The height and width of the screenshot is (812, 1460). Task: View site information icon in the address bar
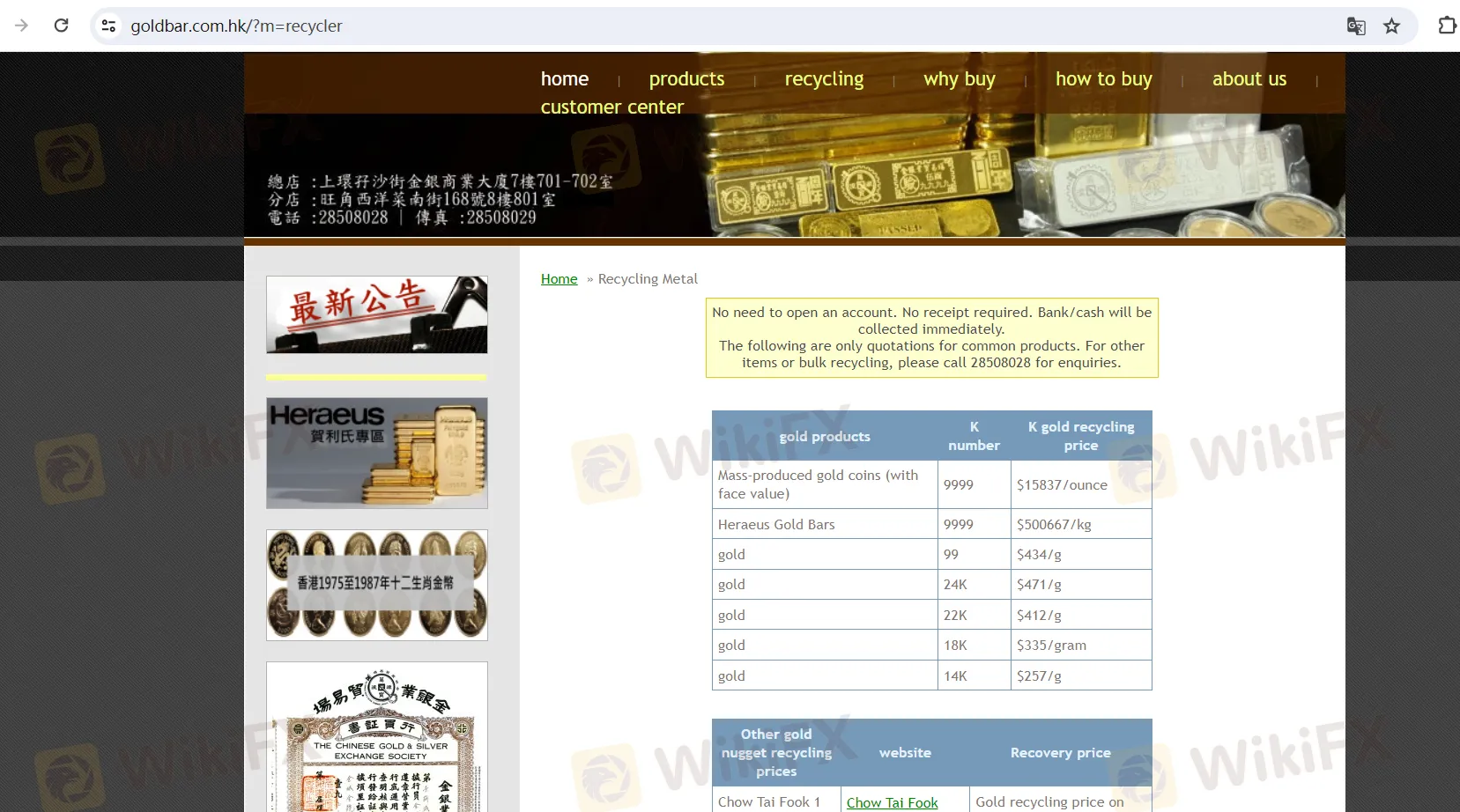pos(107,26)
